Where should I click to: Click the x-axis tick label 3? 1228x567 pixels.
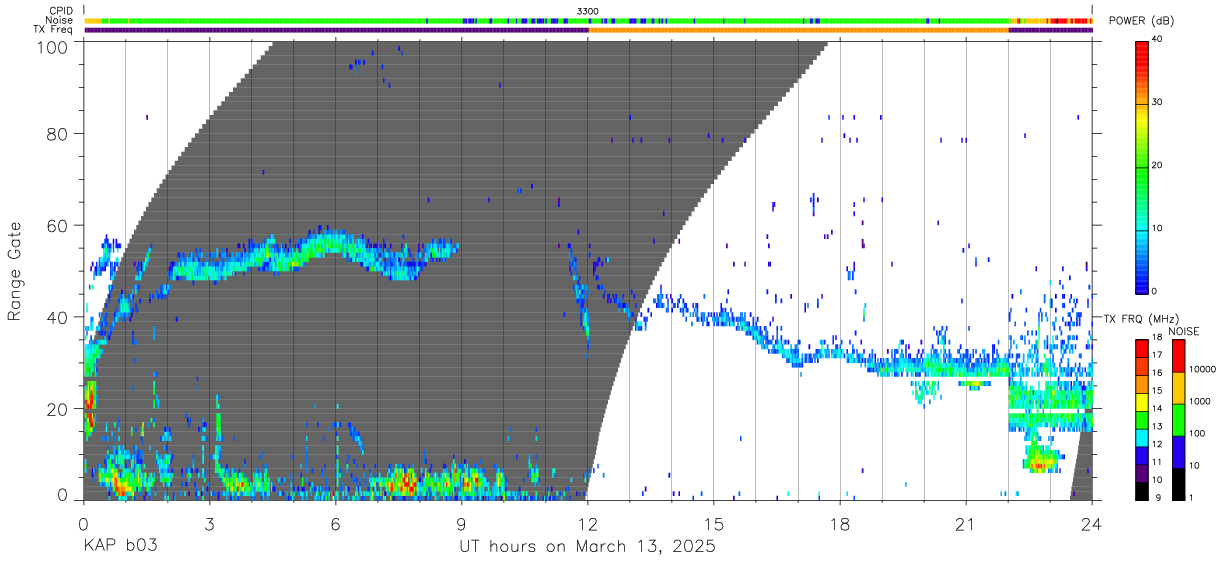(x=209, y=524)
